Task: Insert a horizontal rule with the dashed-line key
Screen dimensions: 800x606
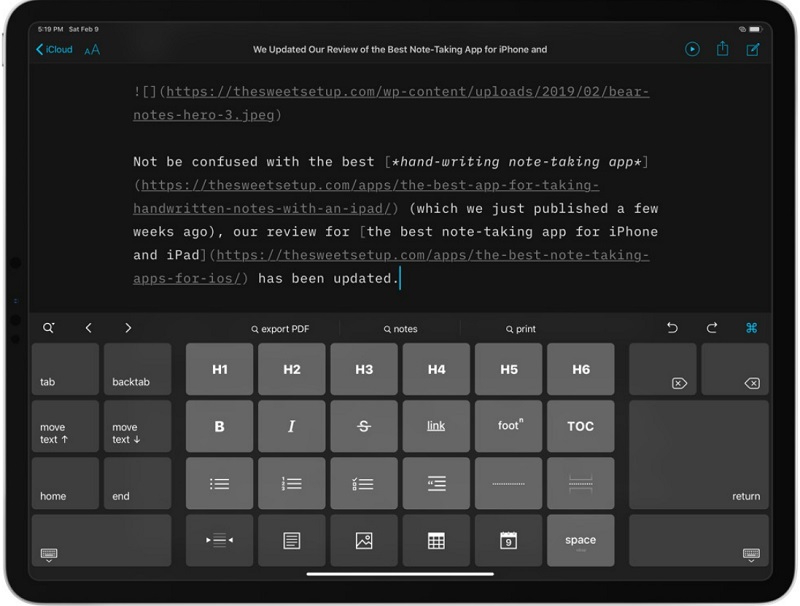Action: click(508, 483)
